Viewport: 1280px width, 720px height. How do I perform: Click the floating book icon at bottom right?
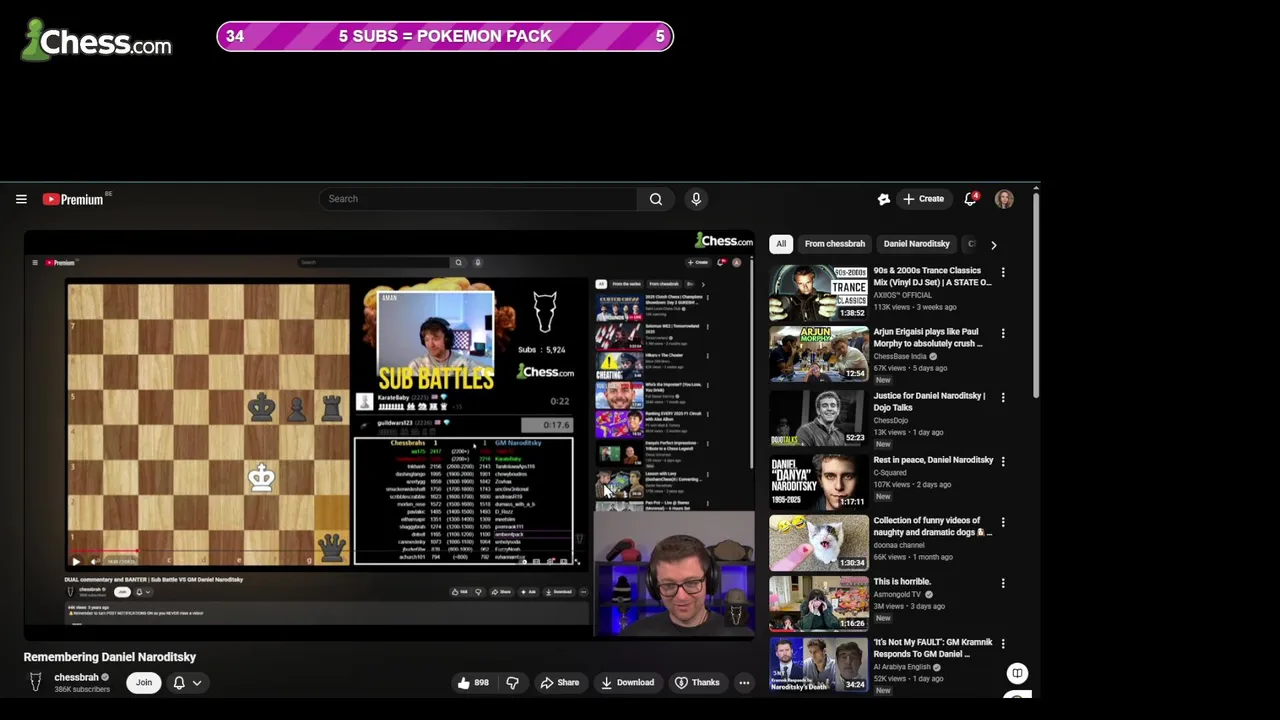click(x=1017, y=674)
